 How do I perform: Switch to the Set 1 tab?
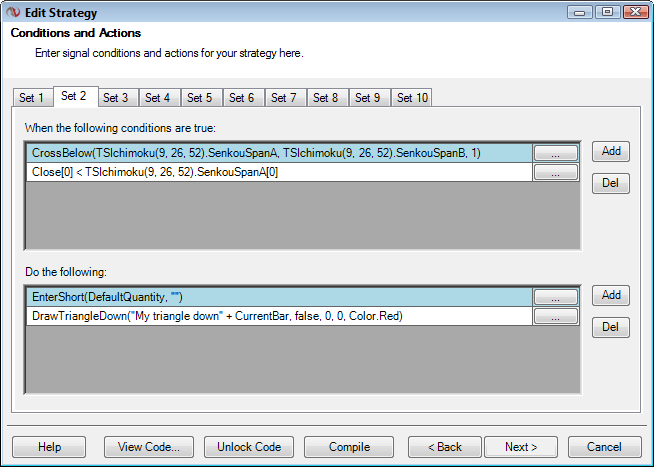[33, 98]
